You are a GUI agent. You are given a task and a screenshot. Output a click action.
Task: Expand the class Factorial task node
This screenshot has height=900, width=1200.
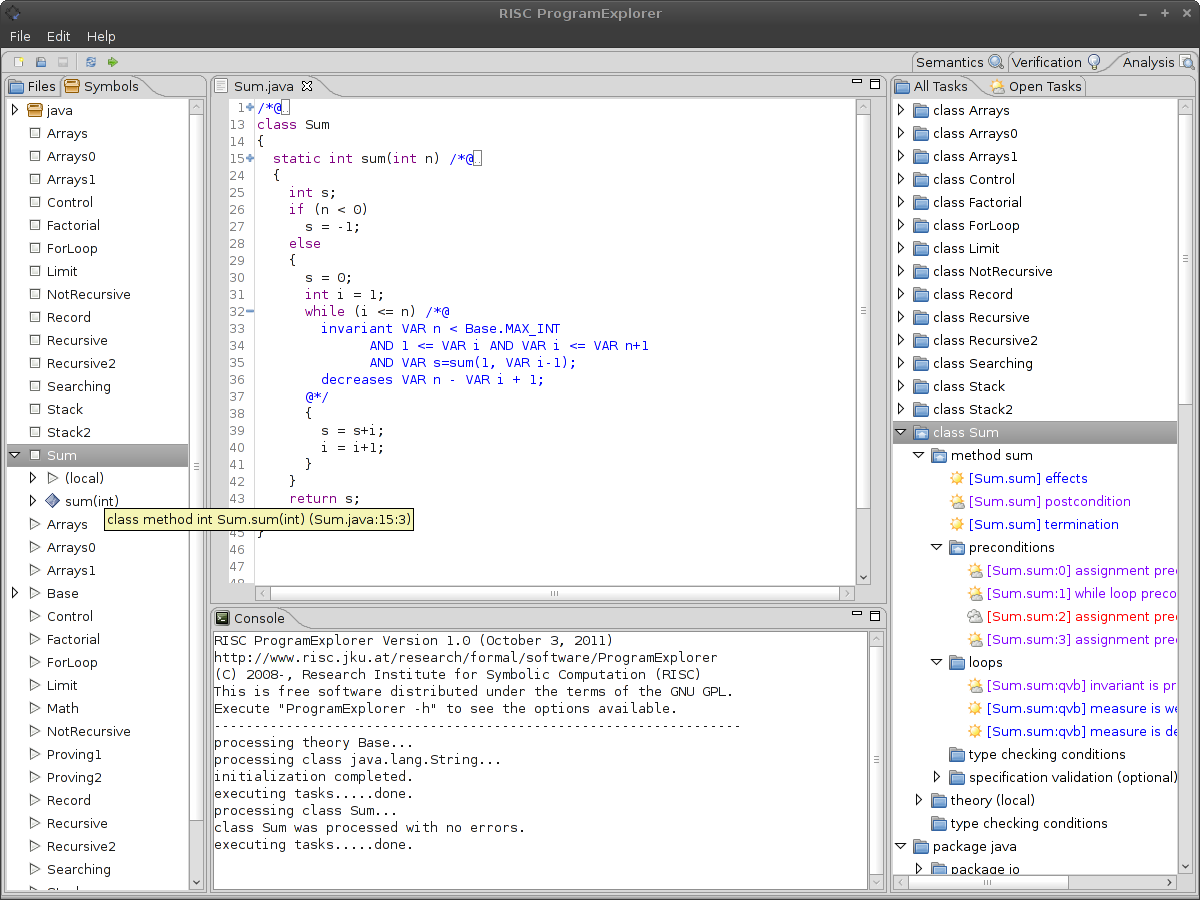pyautogui.click(x=901, y=203)
